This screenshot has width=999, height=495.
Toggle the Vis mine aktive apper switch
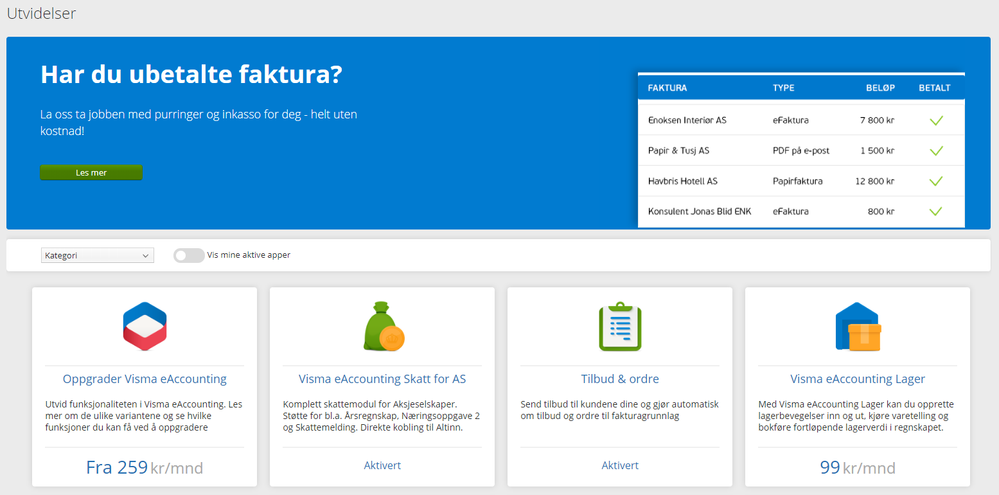189,255
